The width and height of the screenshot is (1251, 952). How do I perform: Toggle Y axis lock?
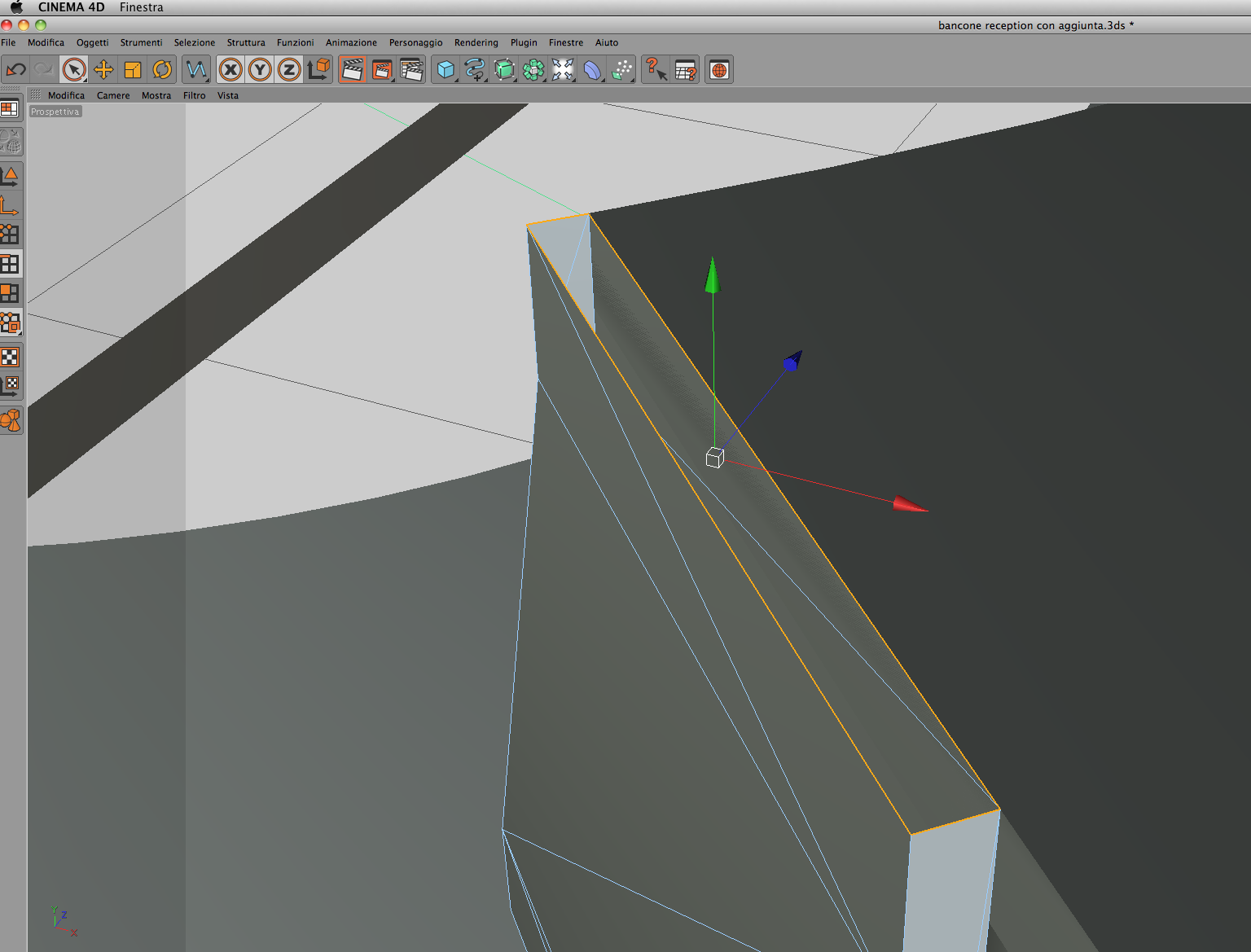[260, 70]
